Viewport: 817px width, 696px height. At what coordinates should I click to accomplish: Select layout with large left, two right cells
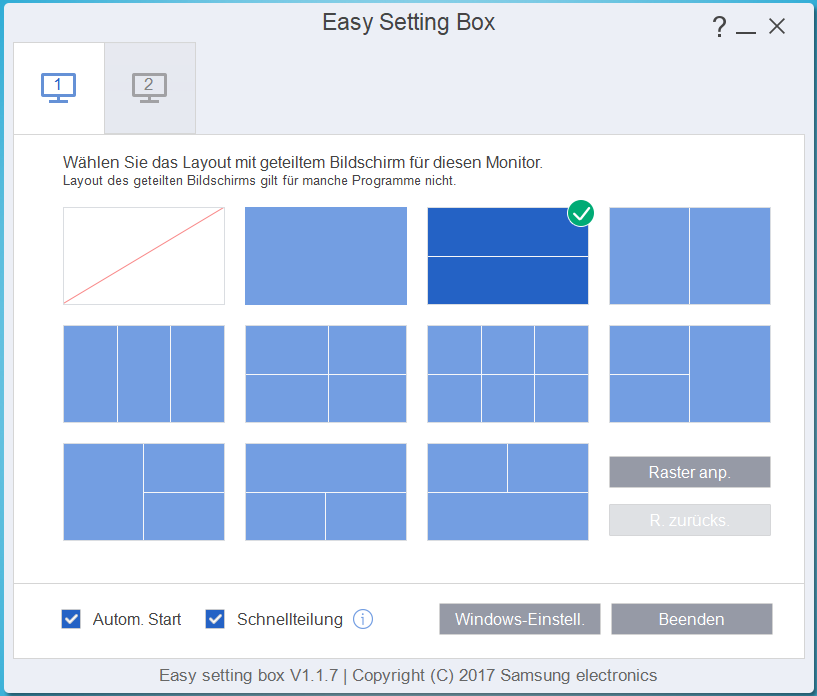pos(143,492)
